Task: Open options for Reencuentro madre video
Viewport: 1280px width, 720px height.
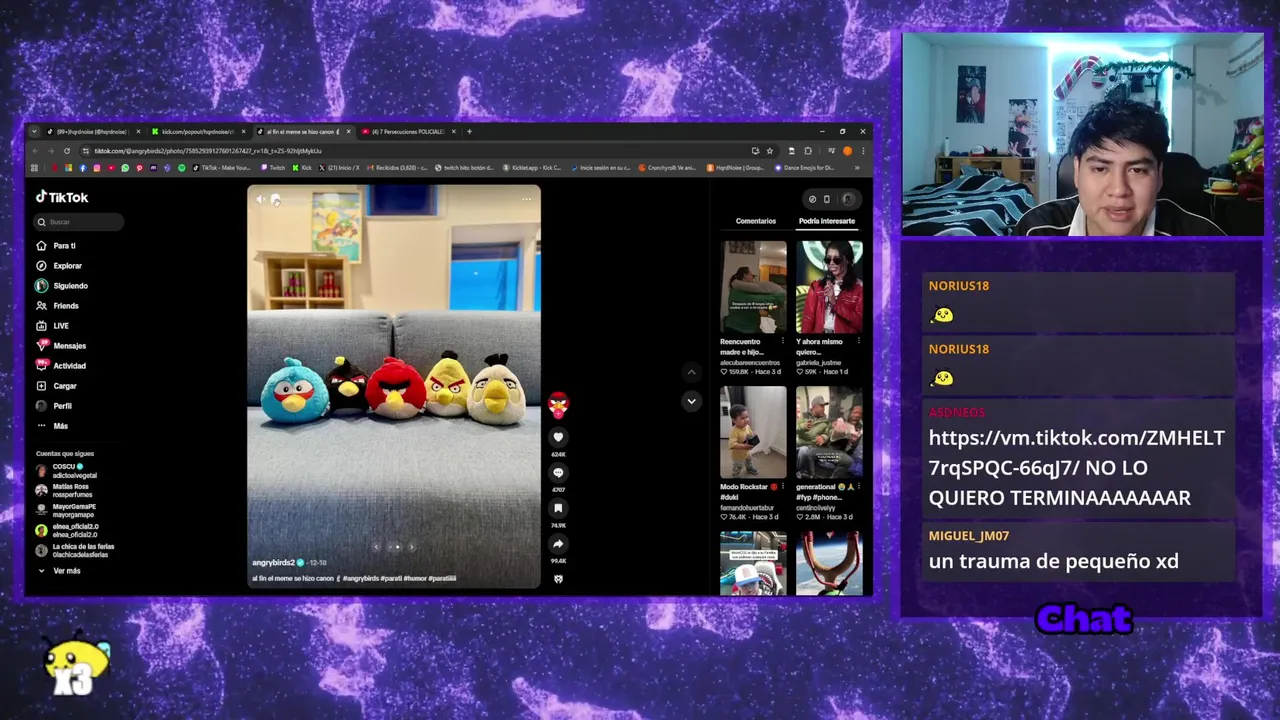Action: click(x=783, y=342)
